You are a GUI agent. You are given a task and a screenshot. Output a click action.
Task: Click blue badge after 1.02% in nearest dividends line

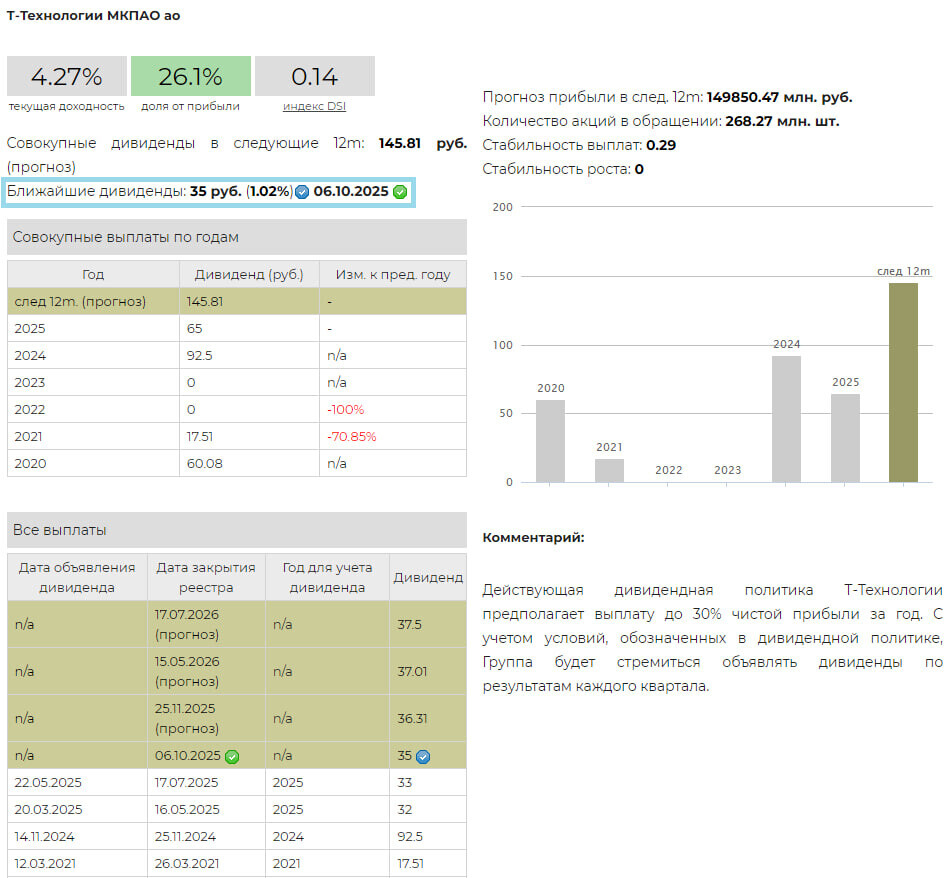(302, 192)
